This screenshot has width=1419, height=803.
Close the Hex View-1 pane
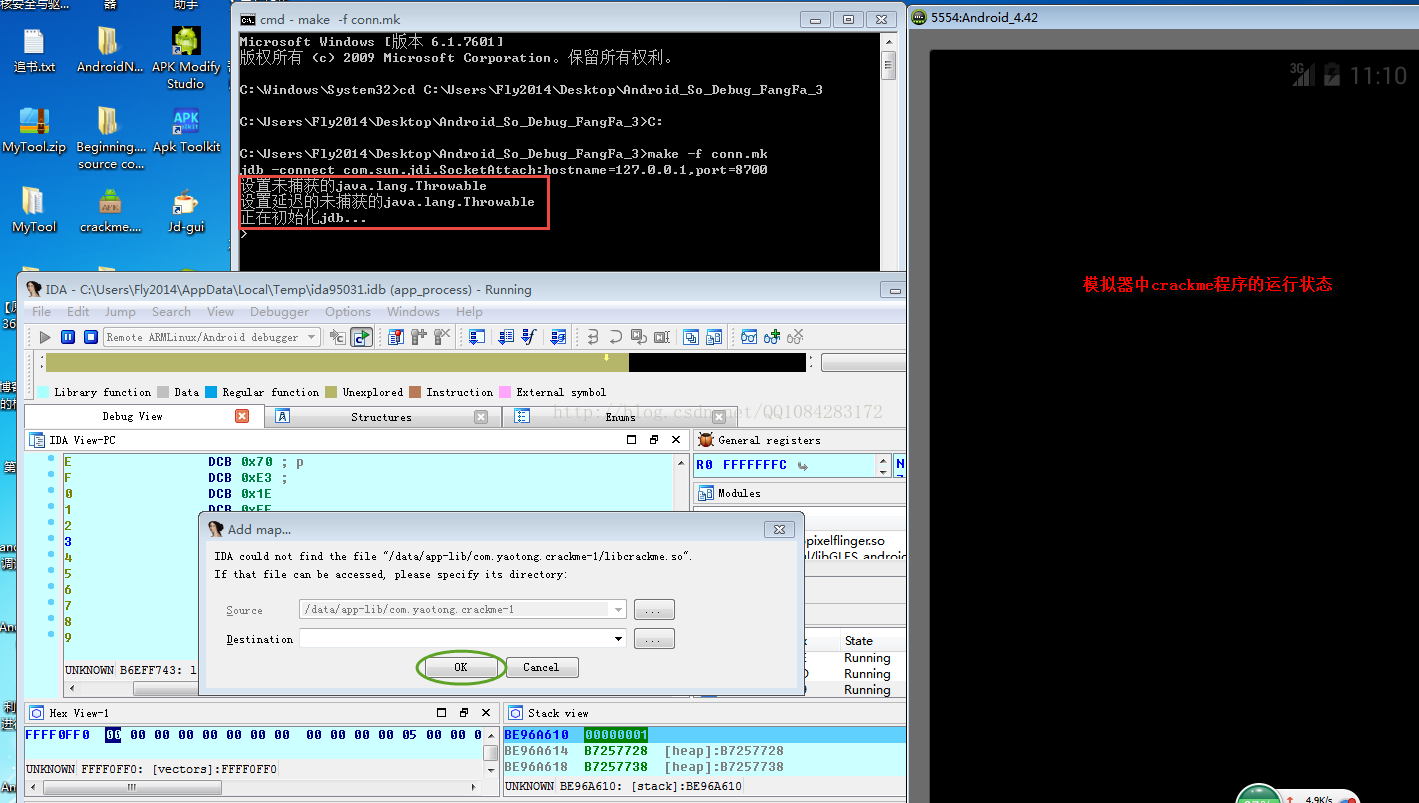click(485, 713)
